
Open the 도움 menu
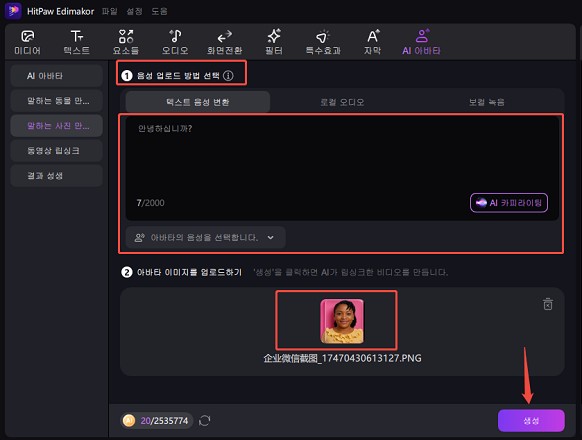click(159, 12)
